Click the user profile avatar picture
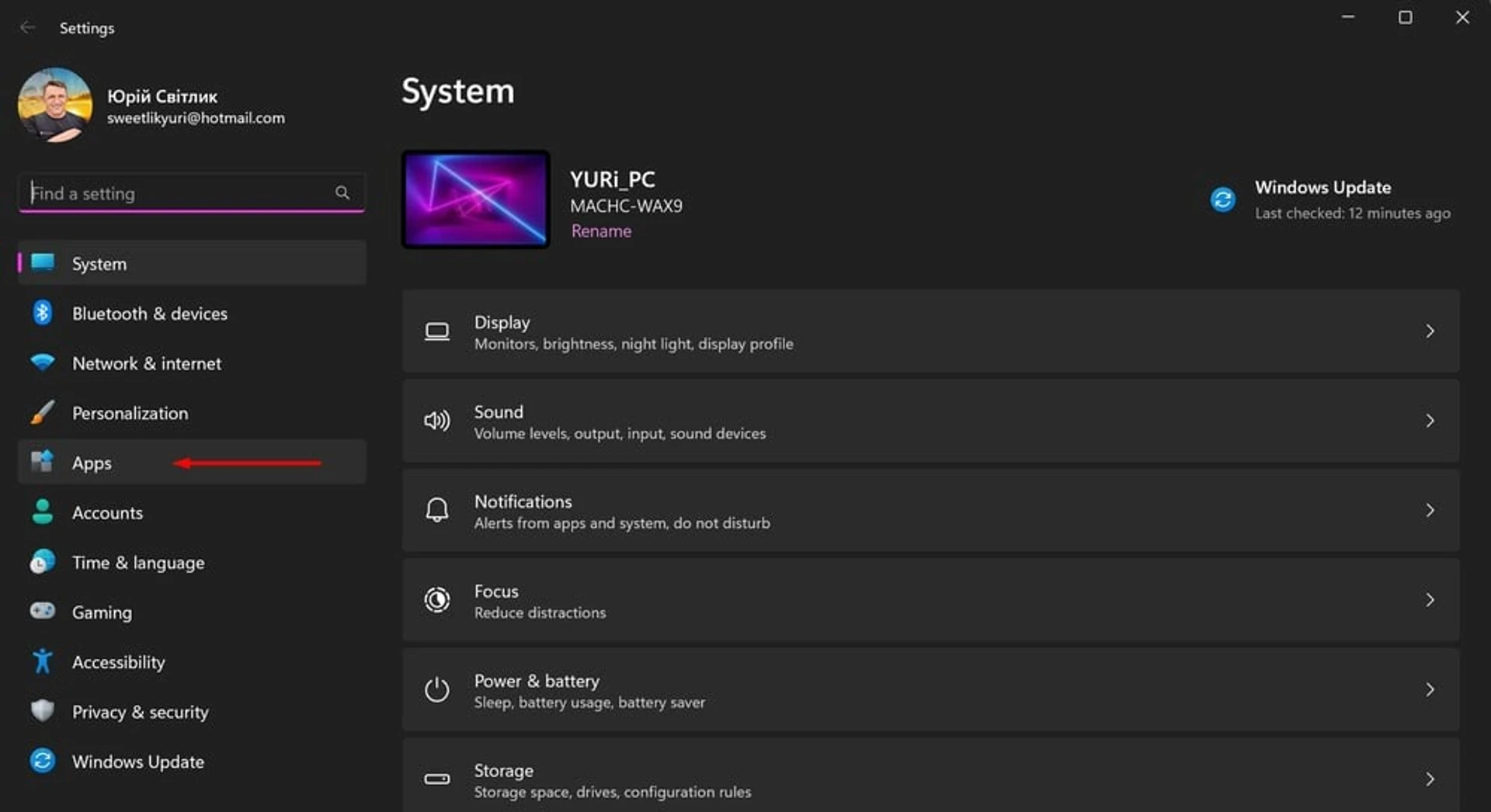Viewport: 1491px width, 812px height. (x=55, y=105)
